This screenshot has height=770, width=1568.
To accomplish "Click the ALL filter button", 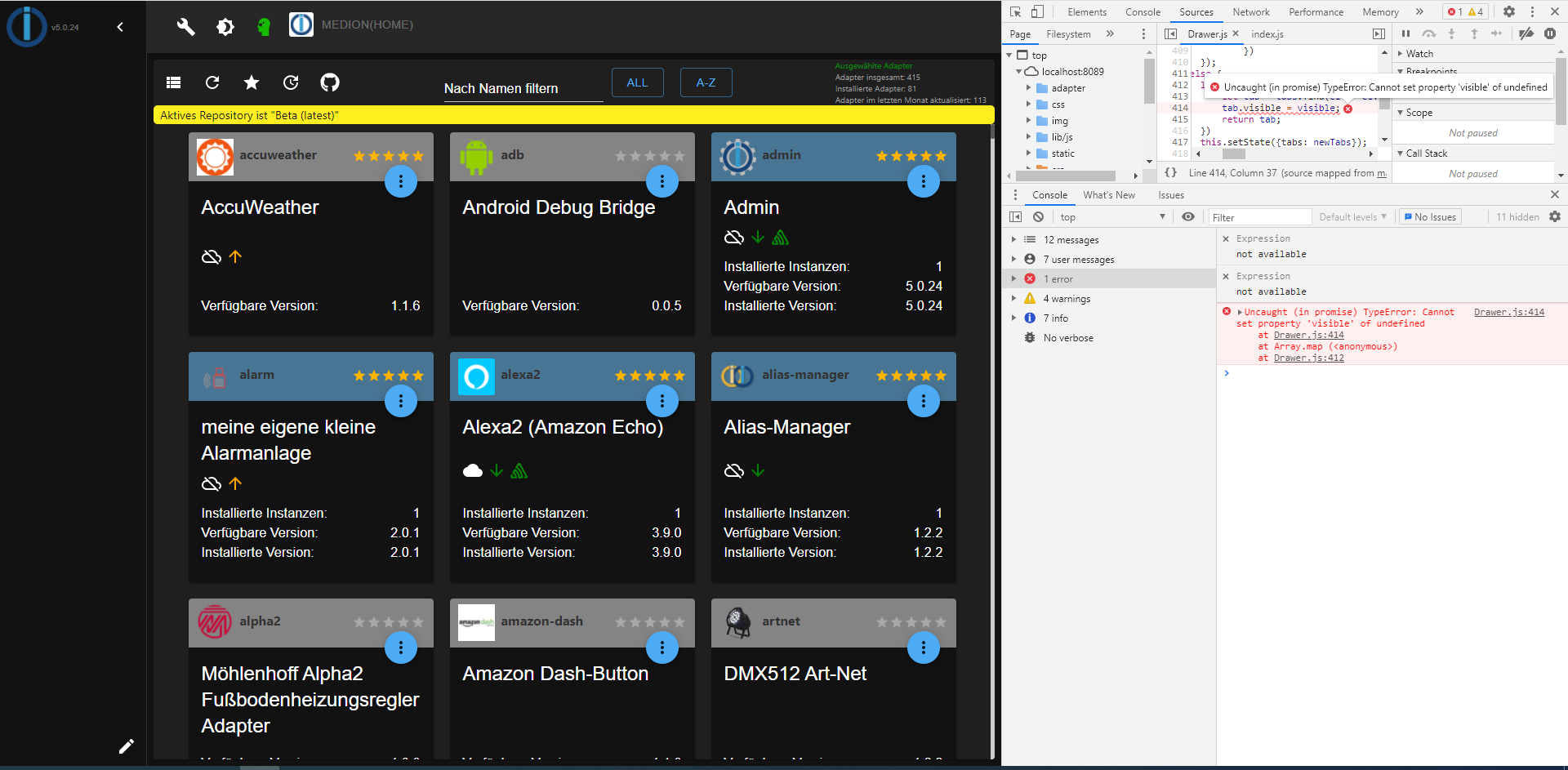I will point(638,82).
